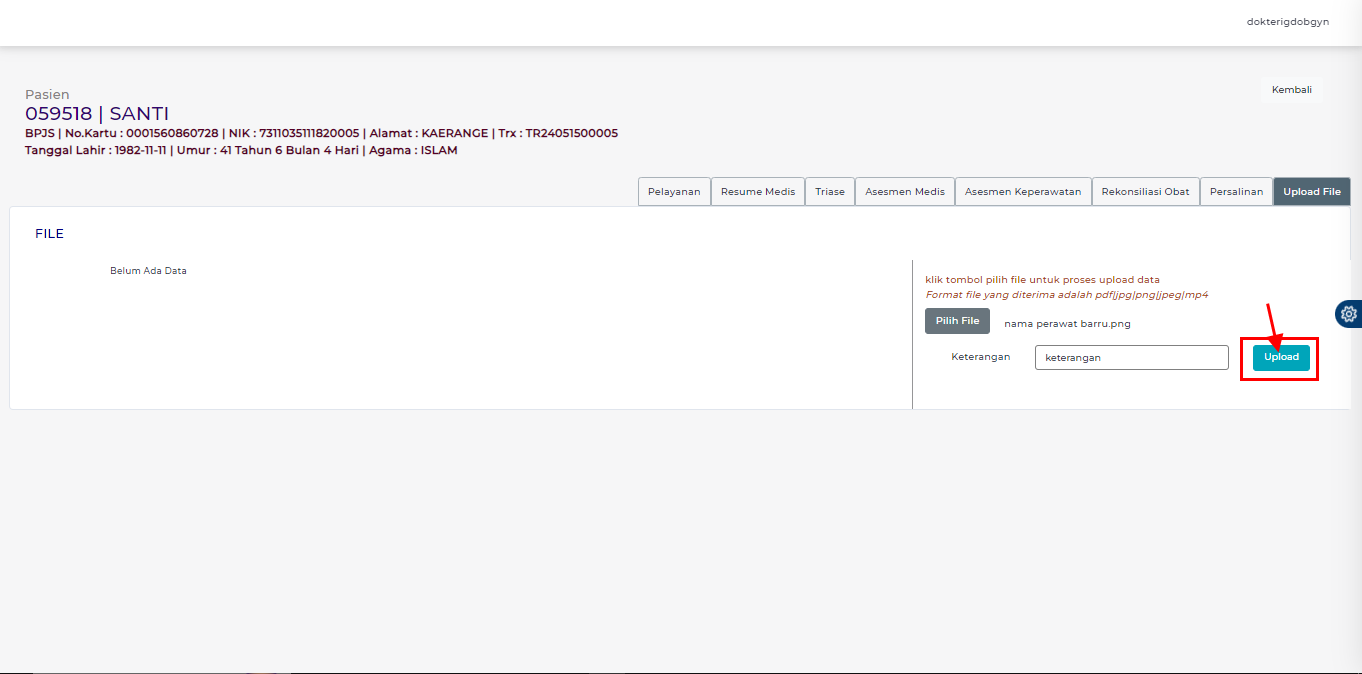
Task: Click the FILE section heading
Action: tap(49, 234)
